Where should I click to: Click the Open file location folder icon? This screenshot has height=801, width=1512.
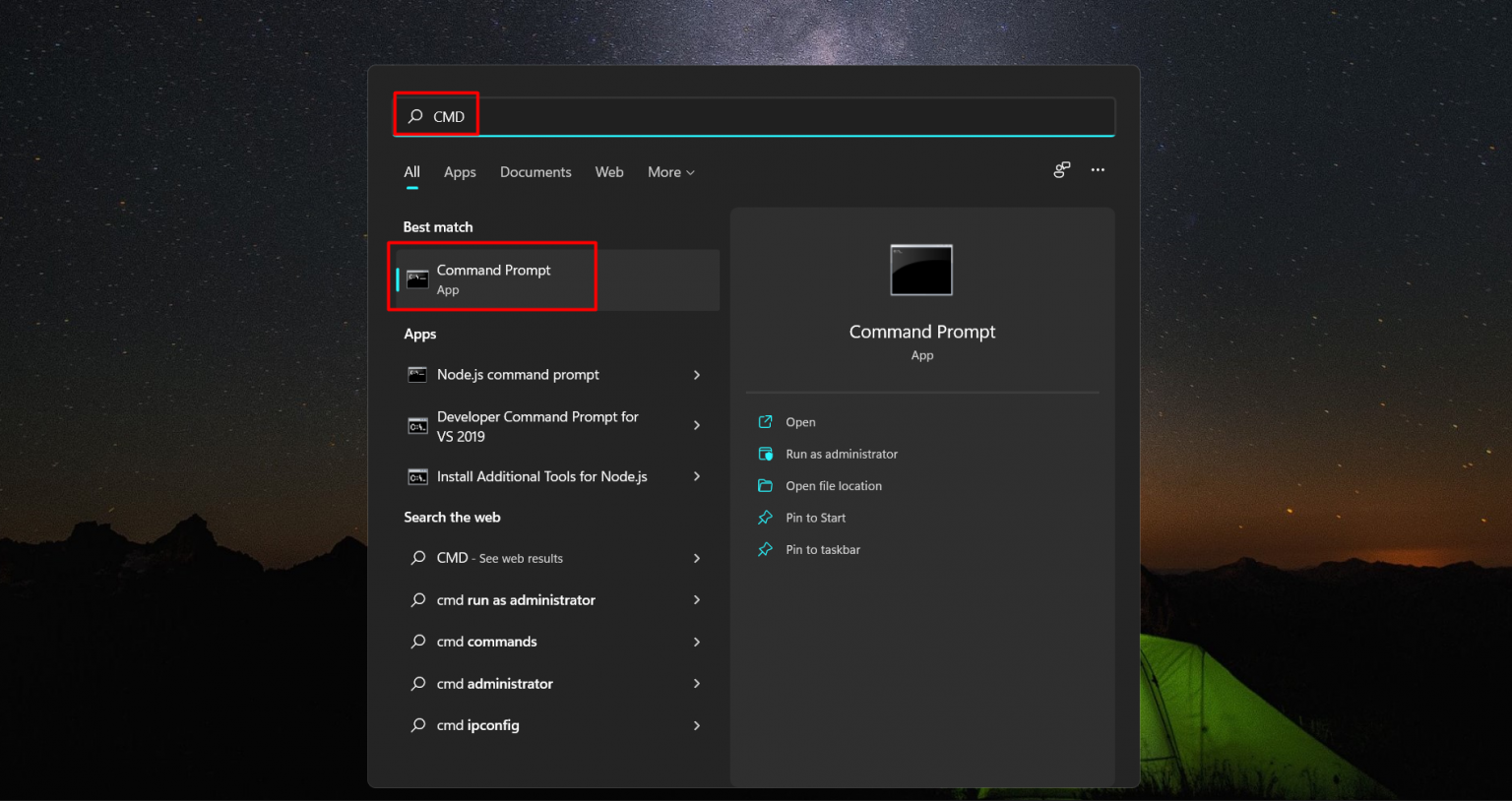(765, 486)
